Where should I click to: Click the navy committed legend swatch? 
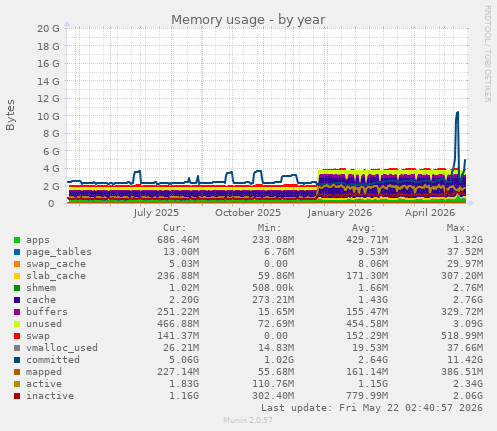[17, 360]
